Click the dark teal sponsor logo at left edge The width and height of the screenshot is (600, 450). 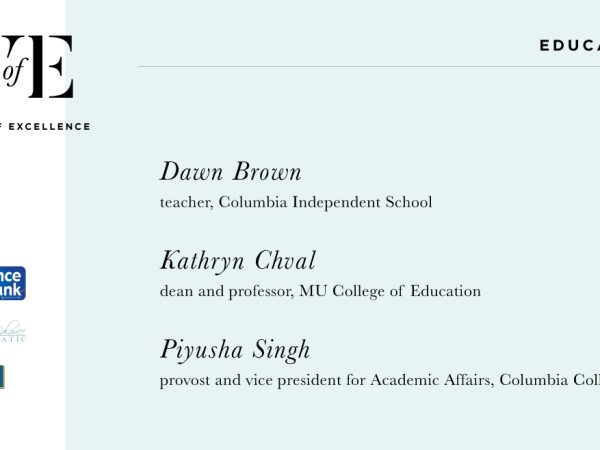click(2, 377)
